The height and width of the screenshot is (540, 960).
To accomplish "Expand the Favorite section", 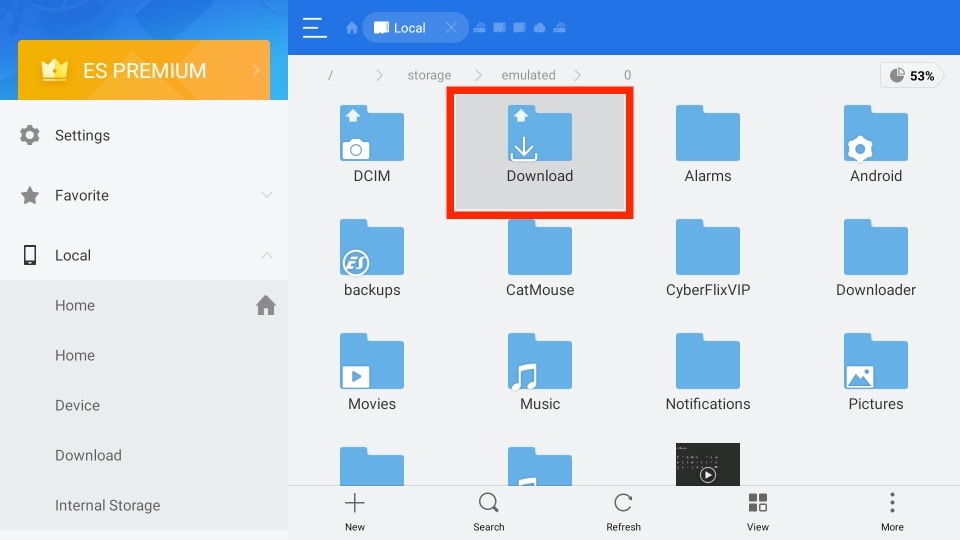I will coord(266,195).
